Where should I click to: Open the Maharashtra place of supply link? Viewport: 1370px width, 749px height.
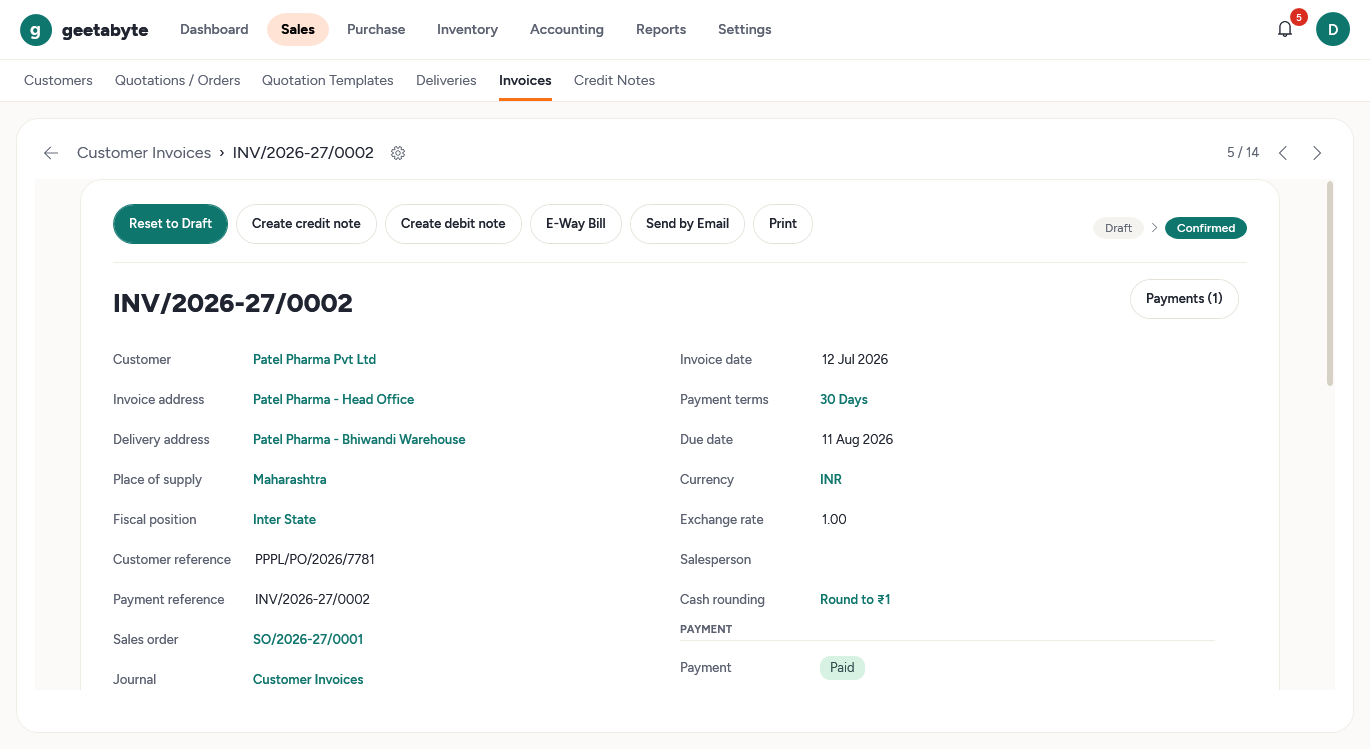point(289,480)
